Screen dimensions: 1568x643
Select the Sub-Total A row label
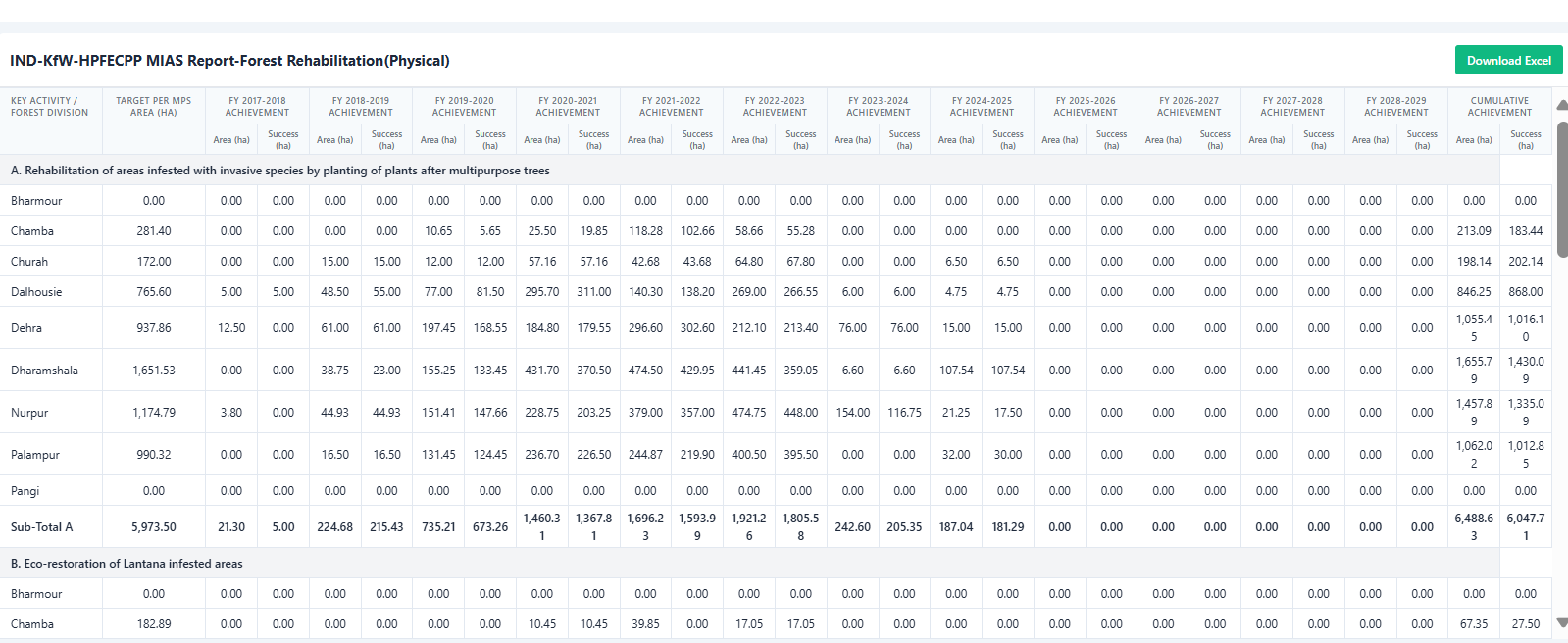pos(42,527)
